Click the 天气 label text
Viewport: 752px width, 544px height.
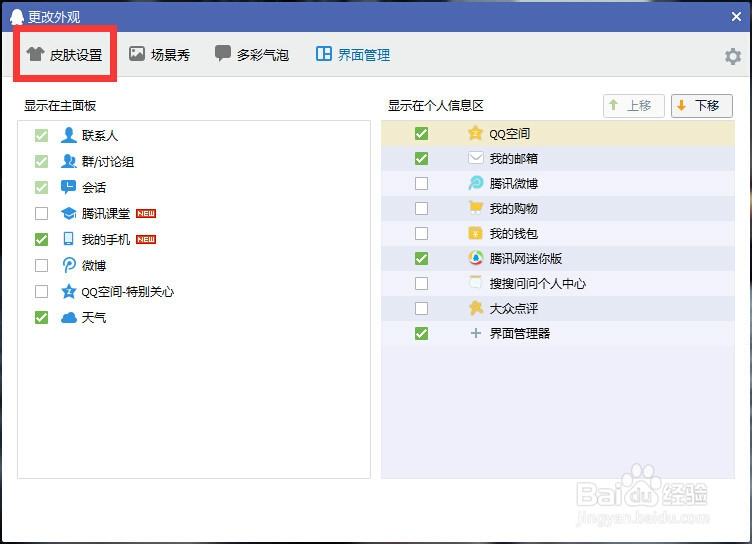tap(94, 317)
